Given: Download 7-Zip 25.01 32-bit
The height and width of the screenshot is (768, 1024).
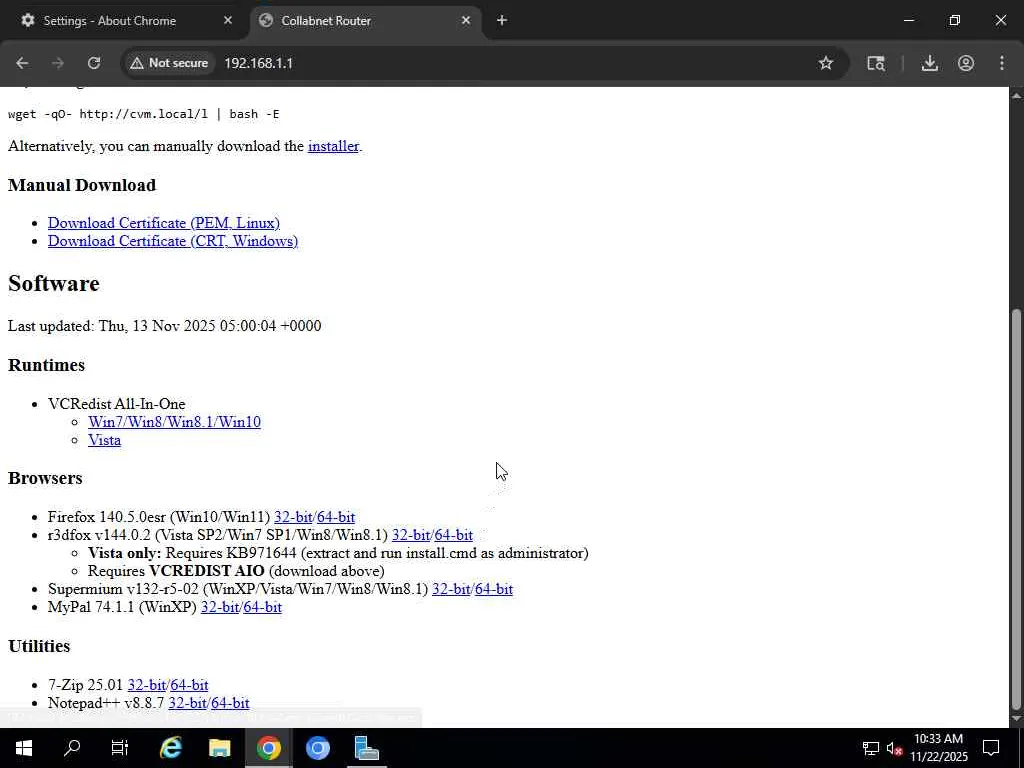Looking at the screenshot, I should 147,685.
